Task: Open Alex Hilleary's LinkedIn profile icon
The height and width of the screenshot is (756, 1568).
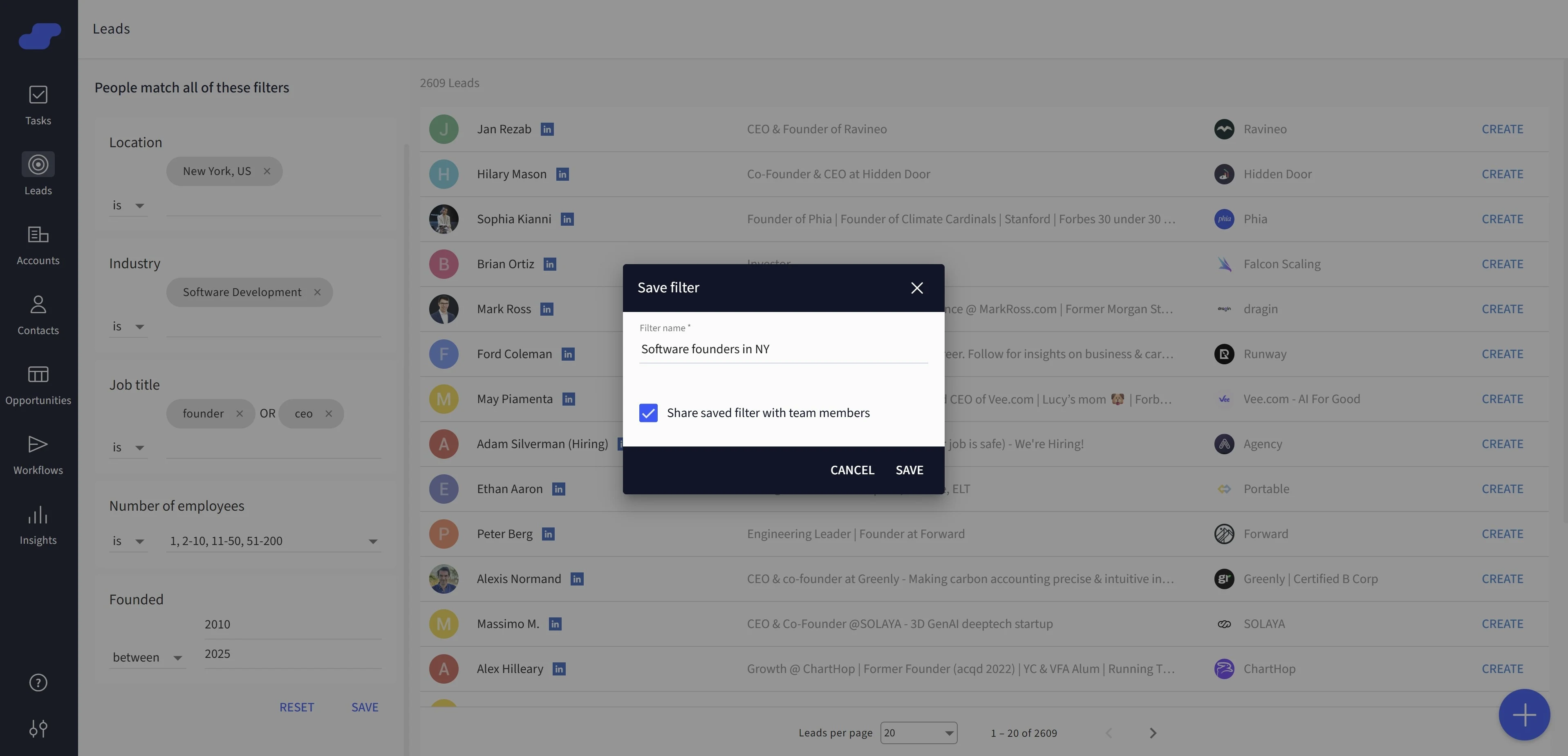Action: point(559,669)
